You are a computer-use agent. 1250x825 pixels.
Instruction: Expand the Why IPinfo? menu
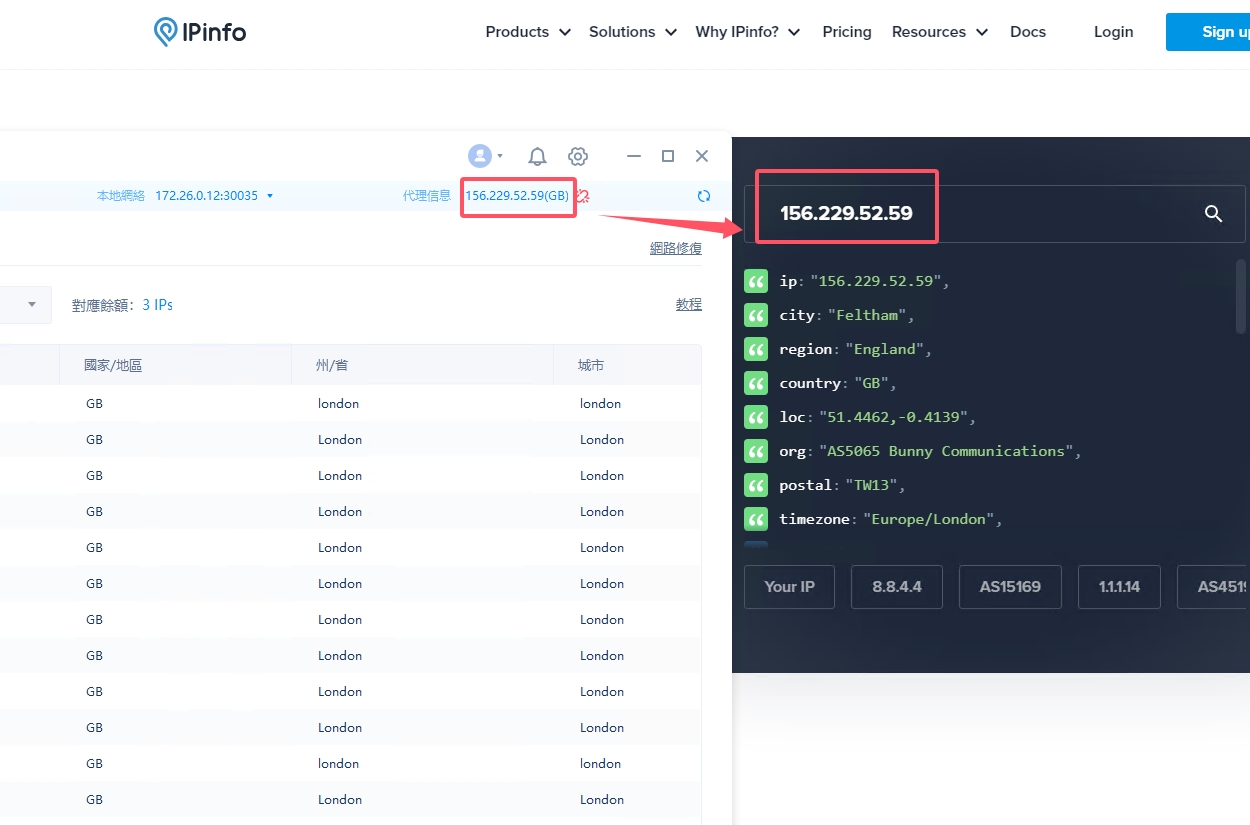tap(747, 32)
